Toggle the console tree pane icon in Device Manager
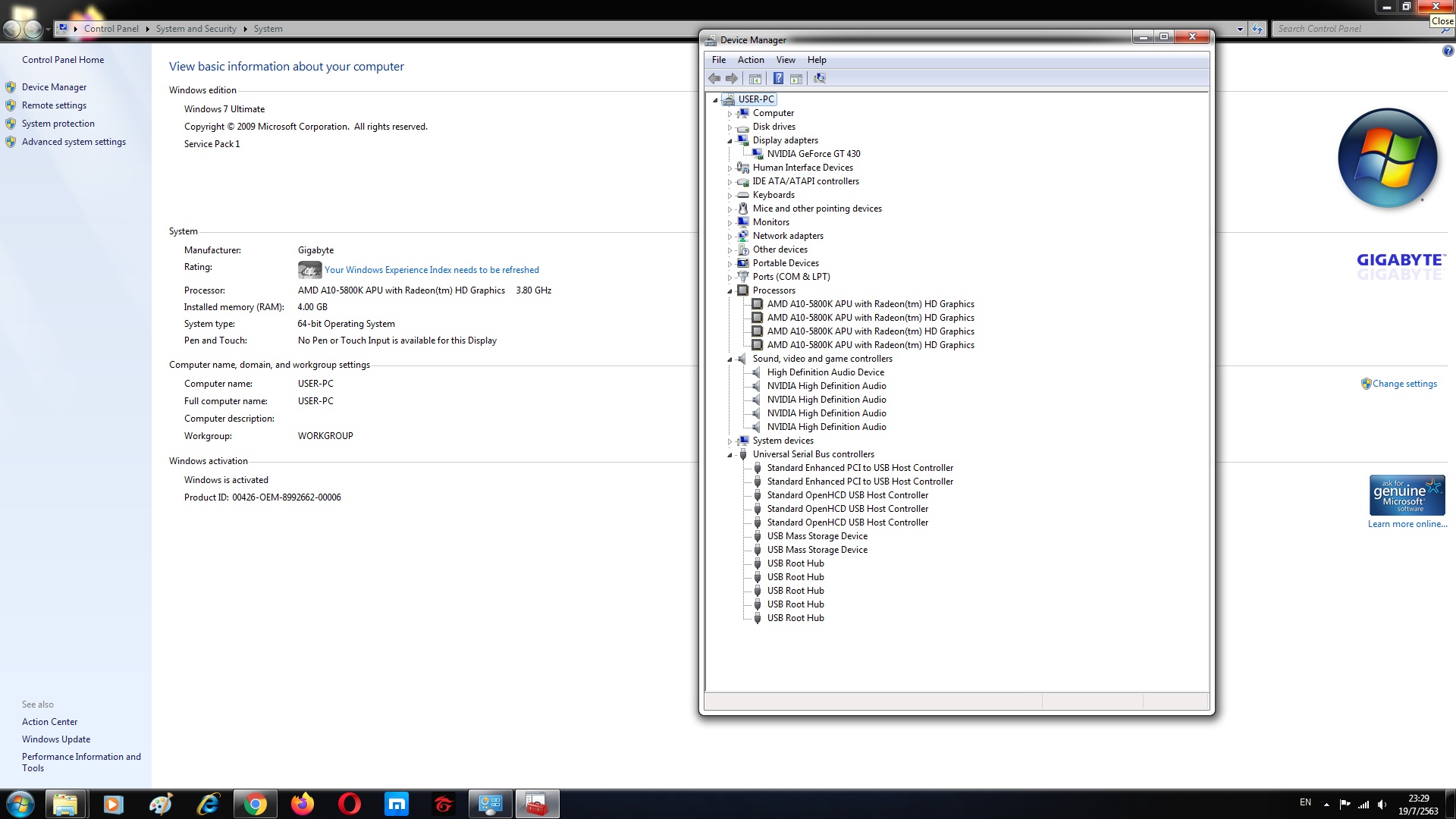This screenshot has width=1456, height=819. 755,78
